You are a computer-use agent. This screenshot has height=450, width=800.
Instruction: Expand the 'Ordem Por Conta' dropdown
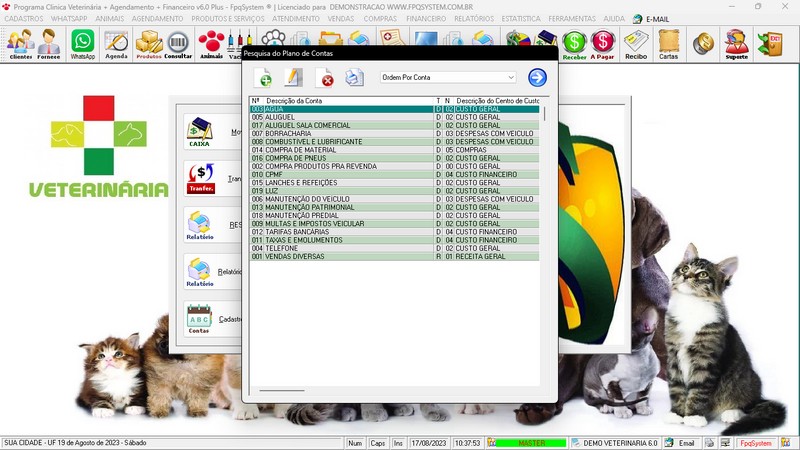[510, 77]
